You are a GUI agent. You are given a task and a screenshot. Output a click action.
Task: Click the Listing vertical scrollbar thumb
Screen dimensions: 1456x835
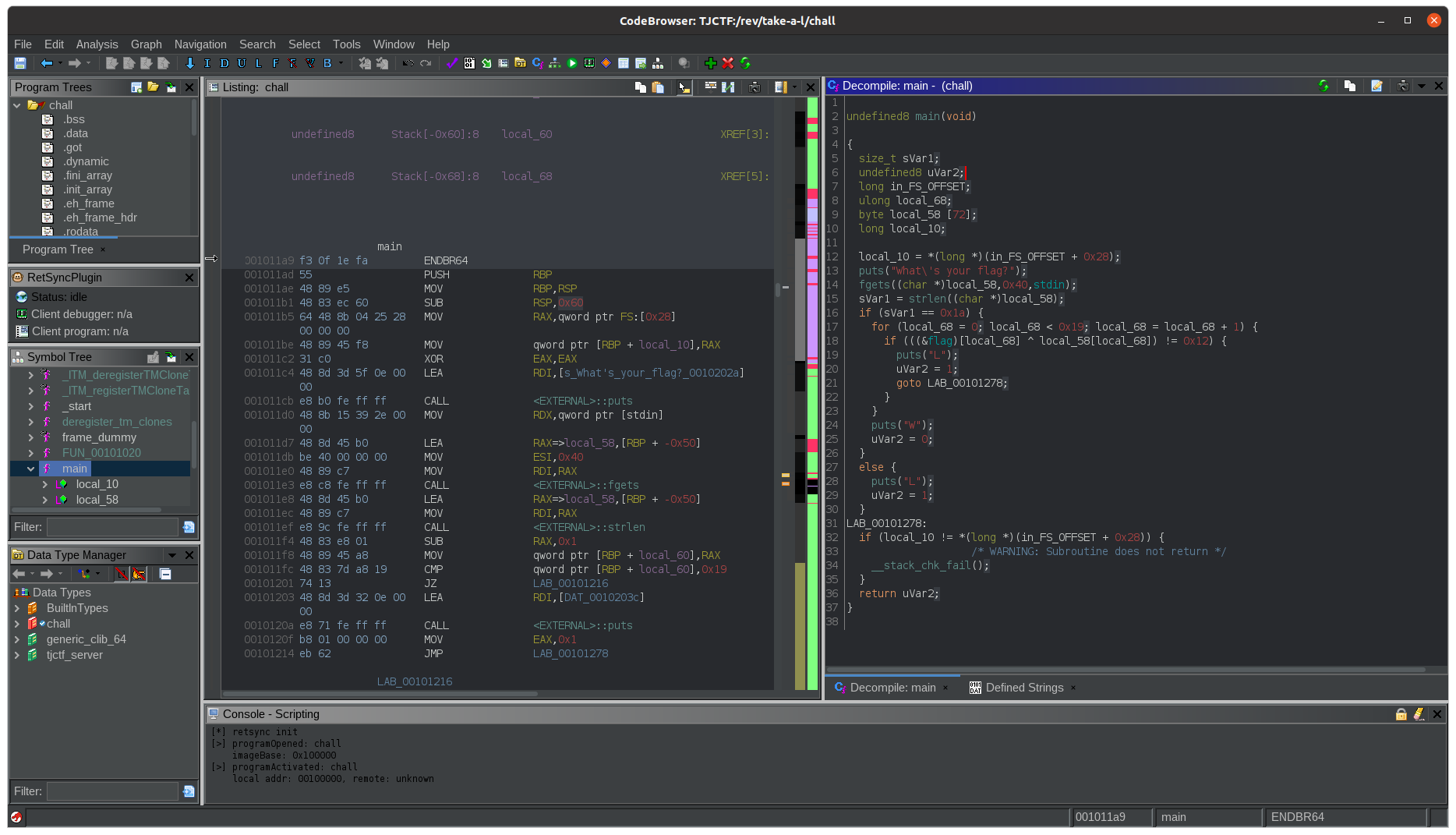778,290
